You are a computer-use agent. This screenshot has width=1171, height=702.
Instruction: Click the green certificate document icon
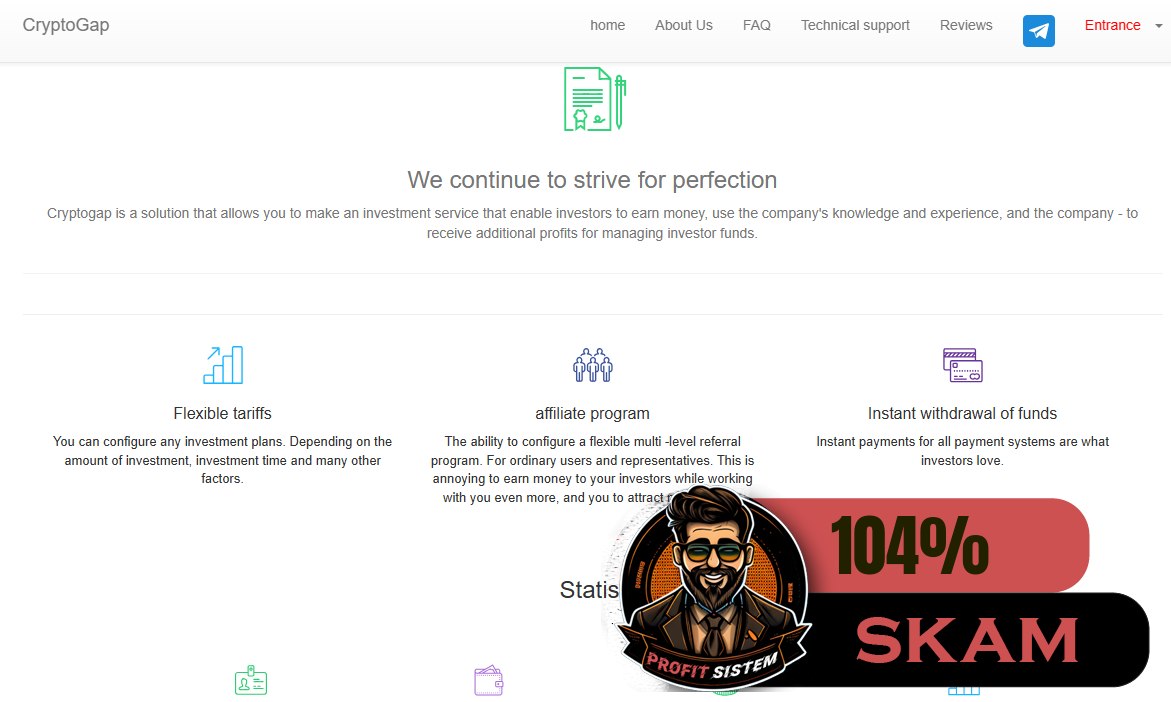[594, 99]
